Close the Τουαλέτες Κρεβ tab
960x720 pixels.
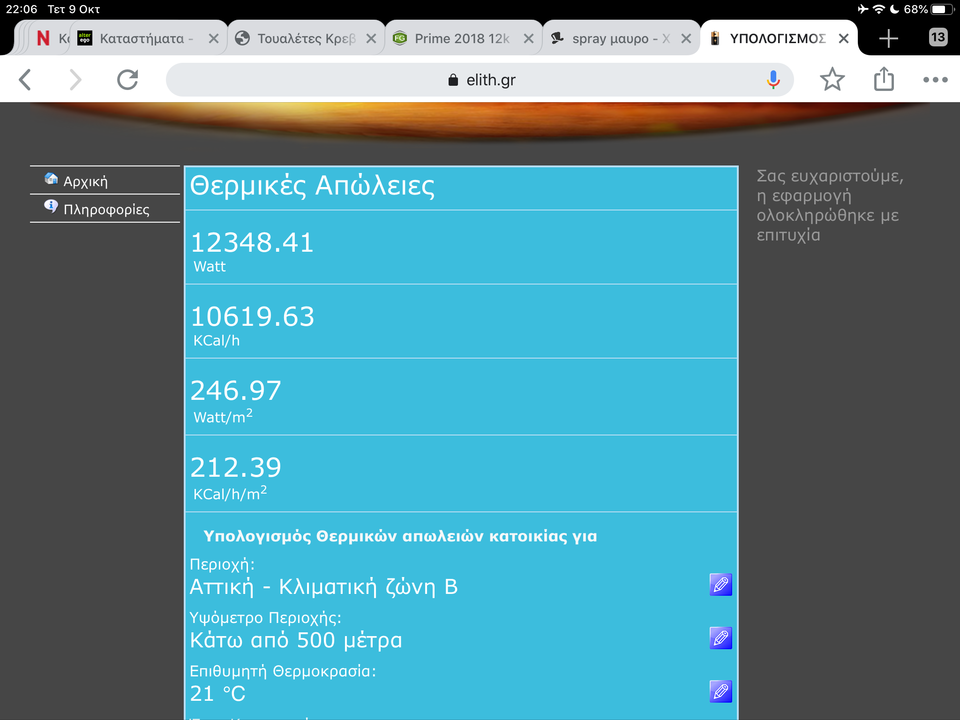371,39
